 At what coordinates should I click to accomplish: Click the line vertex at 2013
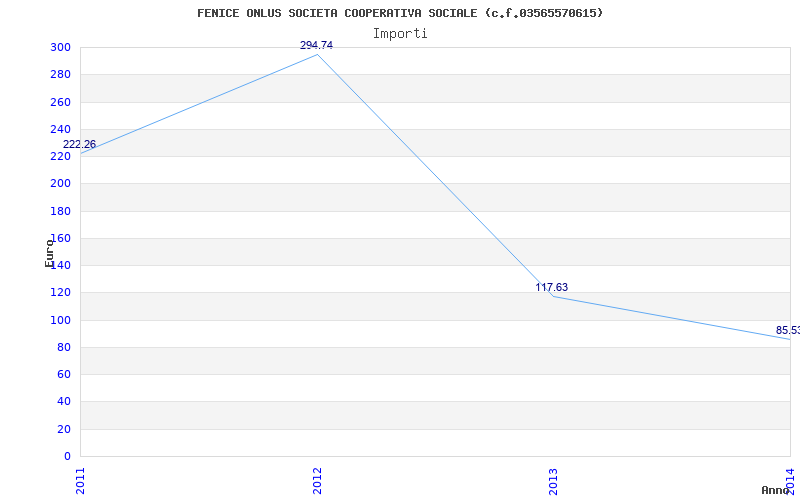tap(554, 296)
